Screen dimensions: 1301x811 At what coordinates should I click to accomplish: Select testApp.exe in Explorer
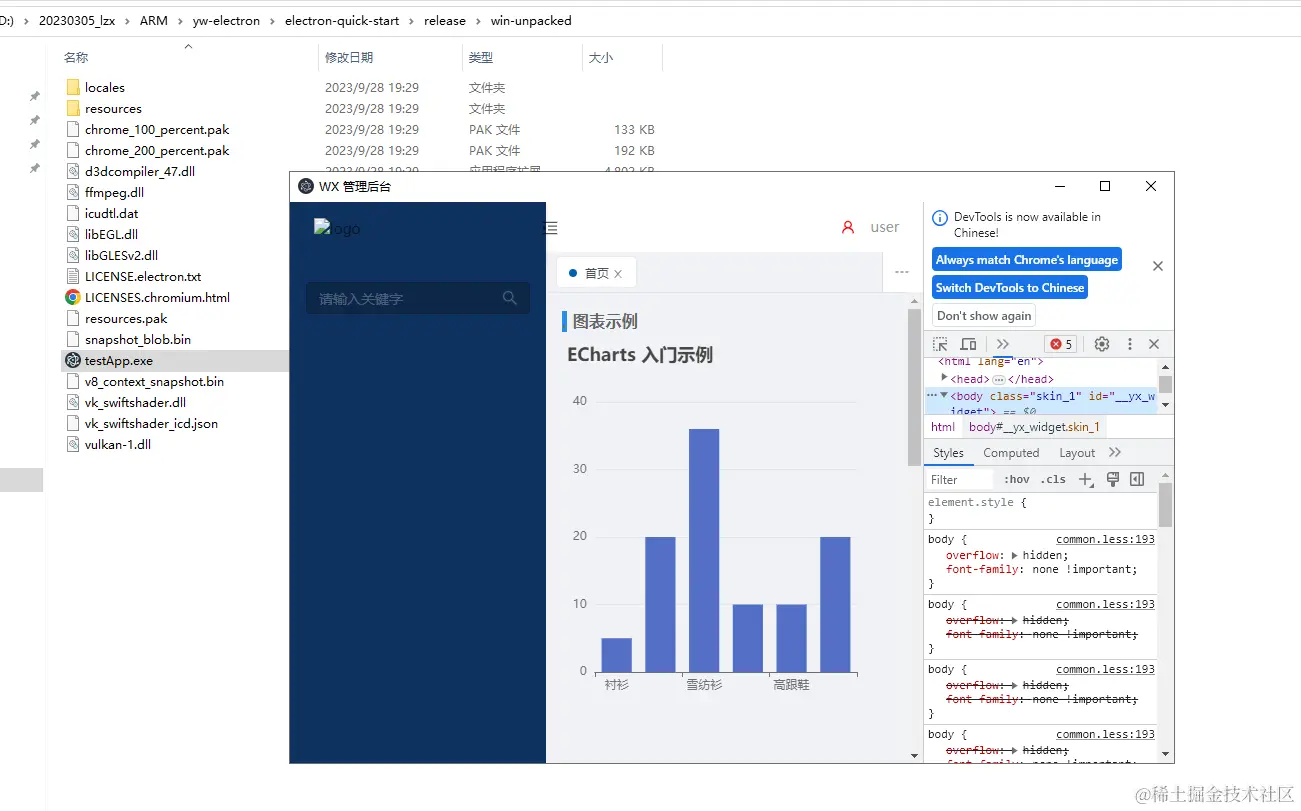click(118, 360)
